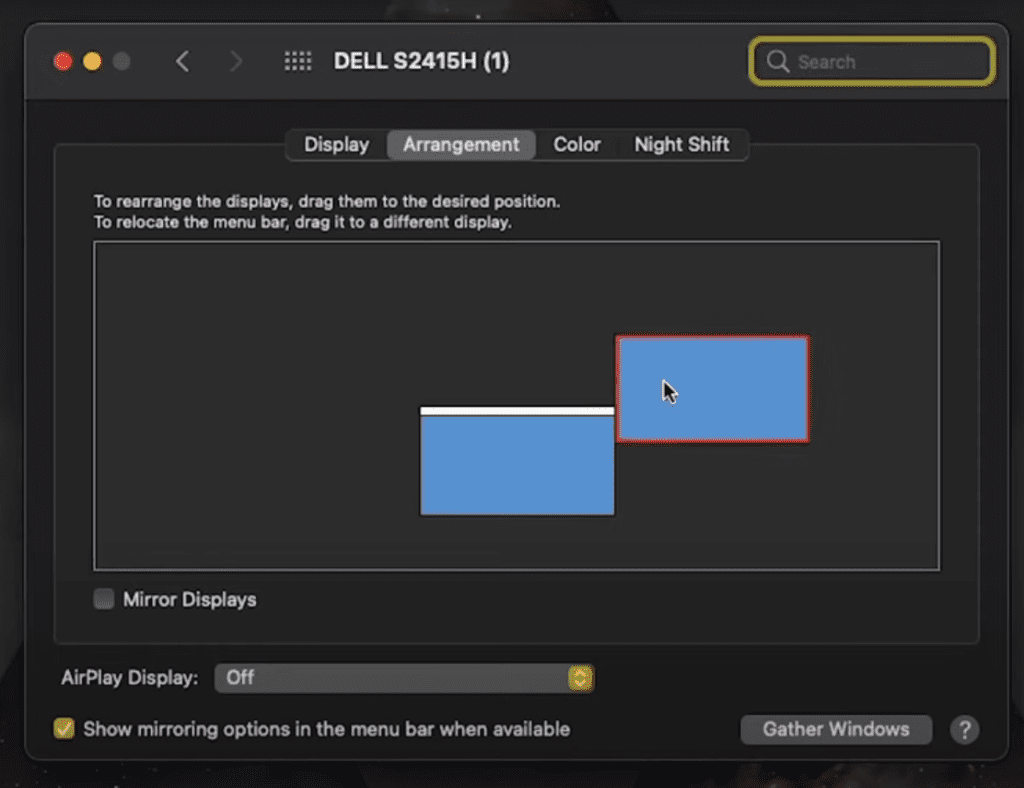Click the AirPlay Display label
Image resolution: width=1024 pixels, height=788 pixels.
pos(129,678)
